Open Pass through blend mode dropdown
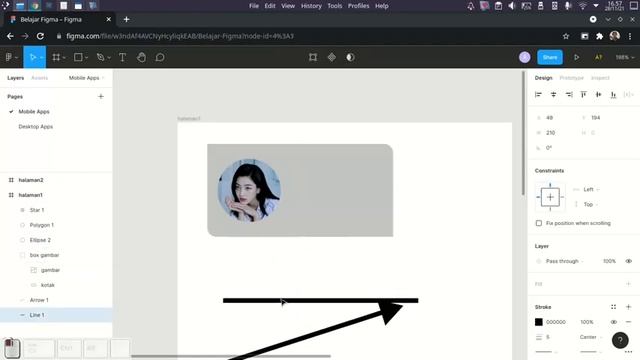 click(564, 261)
